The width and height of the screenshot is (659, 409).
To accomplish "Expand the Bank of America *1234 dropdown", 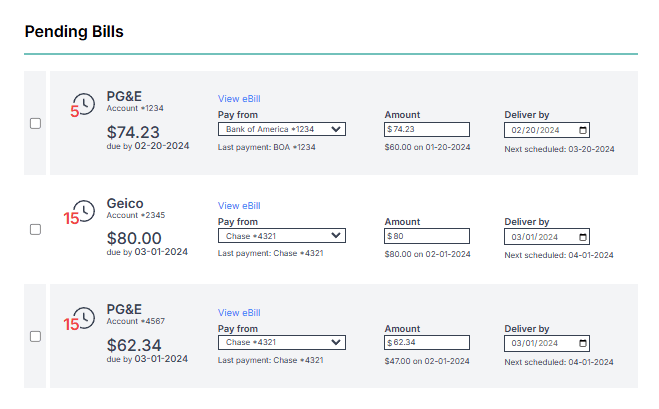I will click(281, 129).
